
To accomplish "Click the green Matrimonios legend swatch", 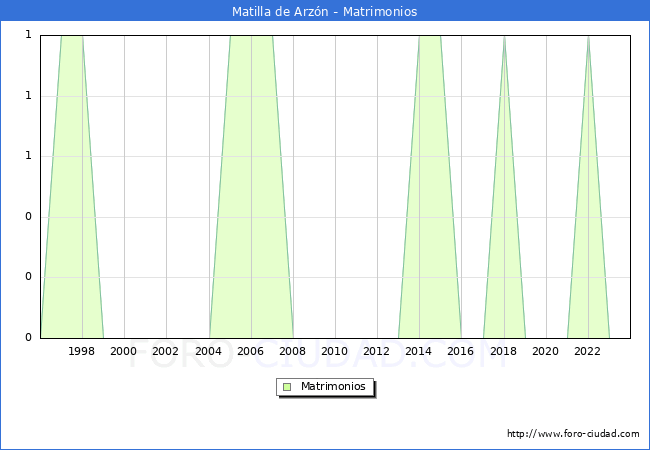I will [287, 387].
